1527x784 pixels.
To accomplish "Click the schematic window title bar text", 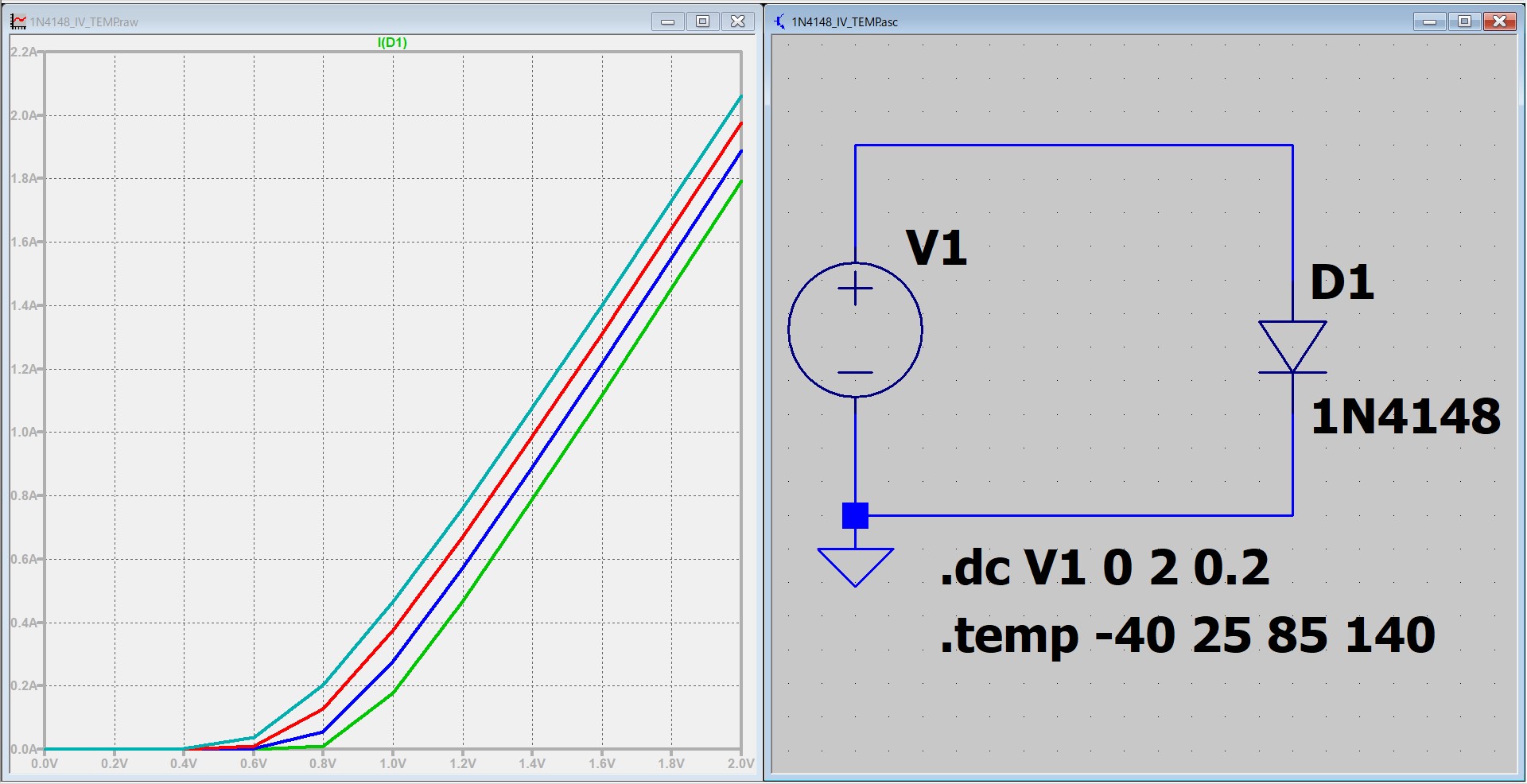I will click(845, 22).
